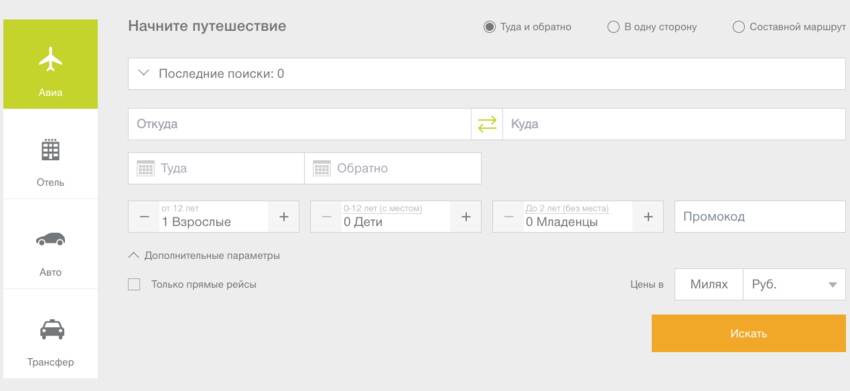
Task: Click the Искать search button
Action: point(749,334)
